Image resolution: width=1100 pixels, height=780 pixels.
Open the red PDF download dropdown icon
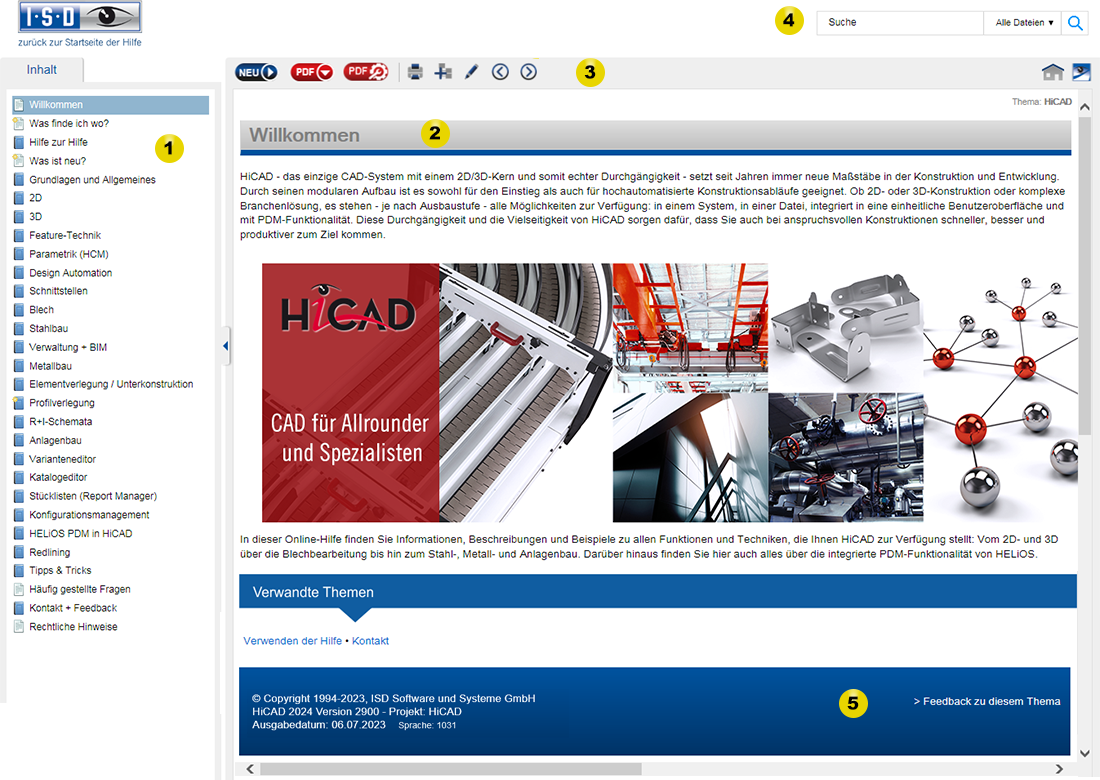click(x=311, y=72)
